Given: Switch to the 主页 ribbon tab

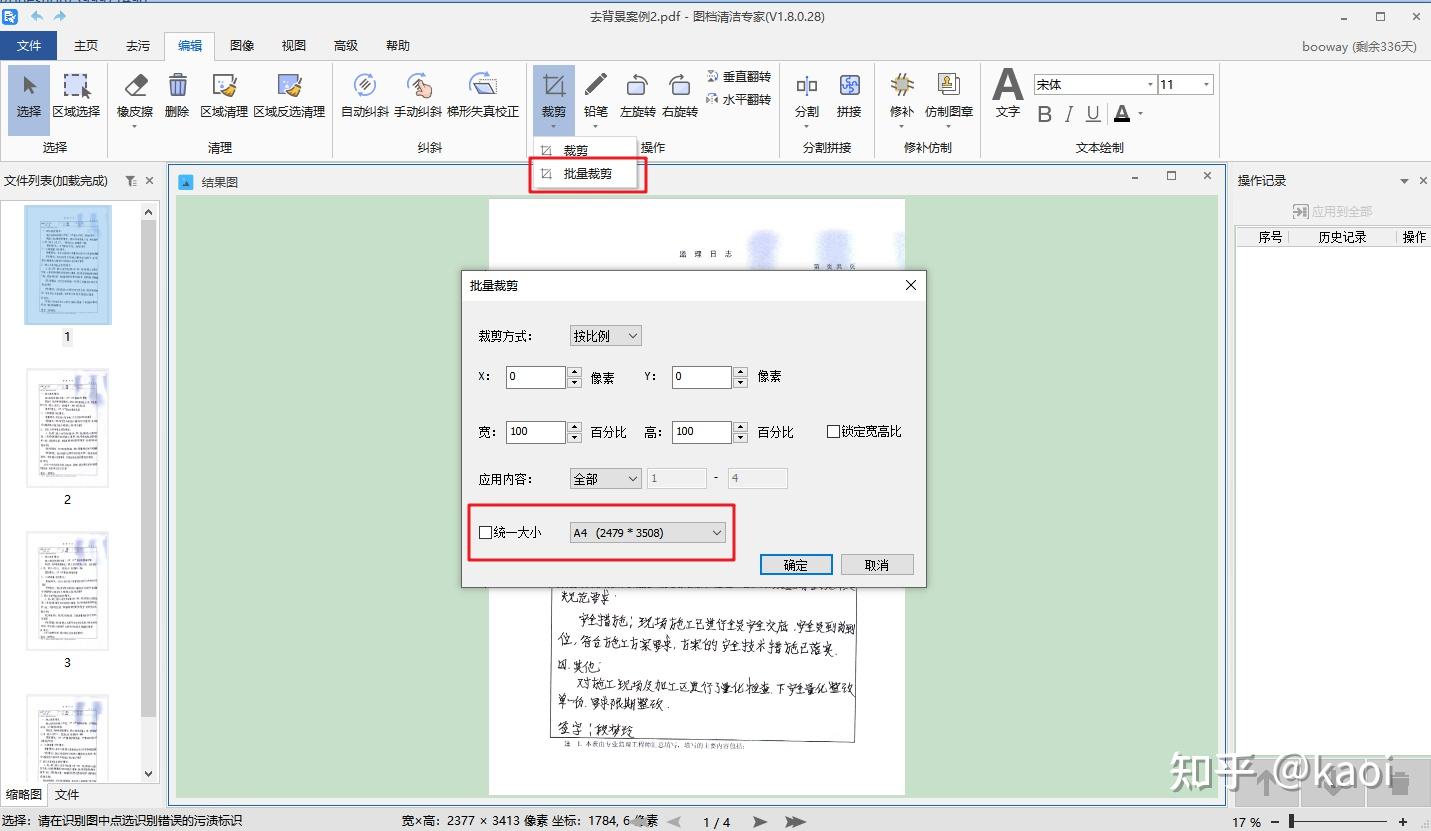Looking at the screenshot, I should [86, 46].
